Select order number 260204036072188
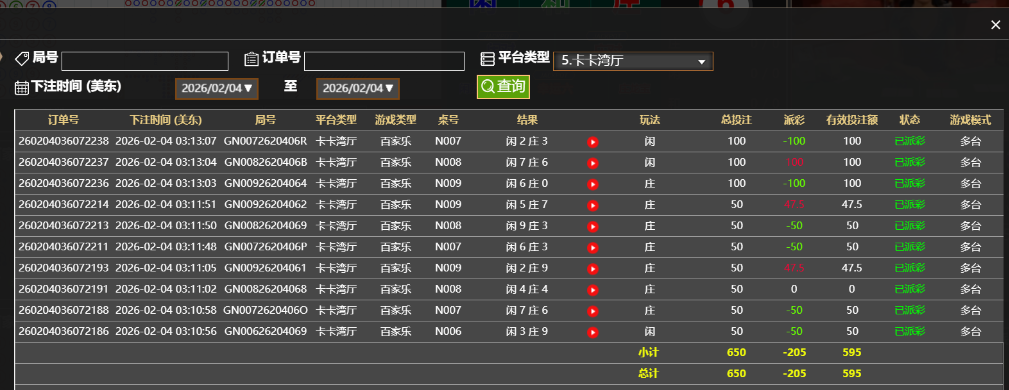The height and width of the screenshot is (390, 1009). point(64,311)
